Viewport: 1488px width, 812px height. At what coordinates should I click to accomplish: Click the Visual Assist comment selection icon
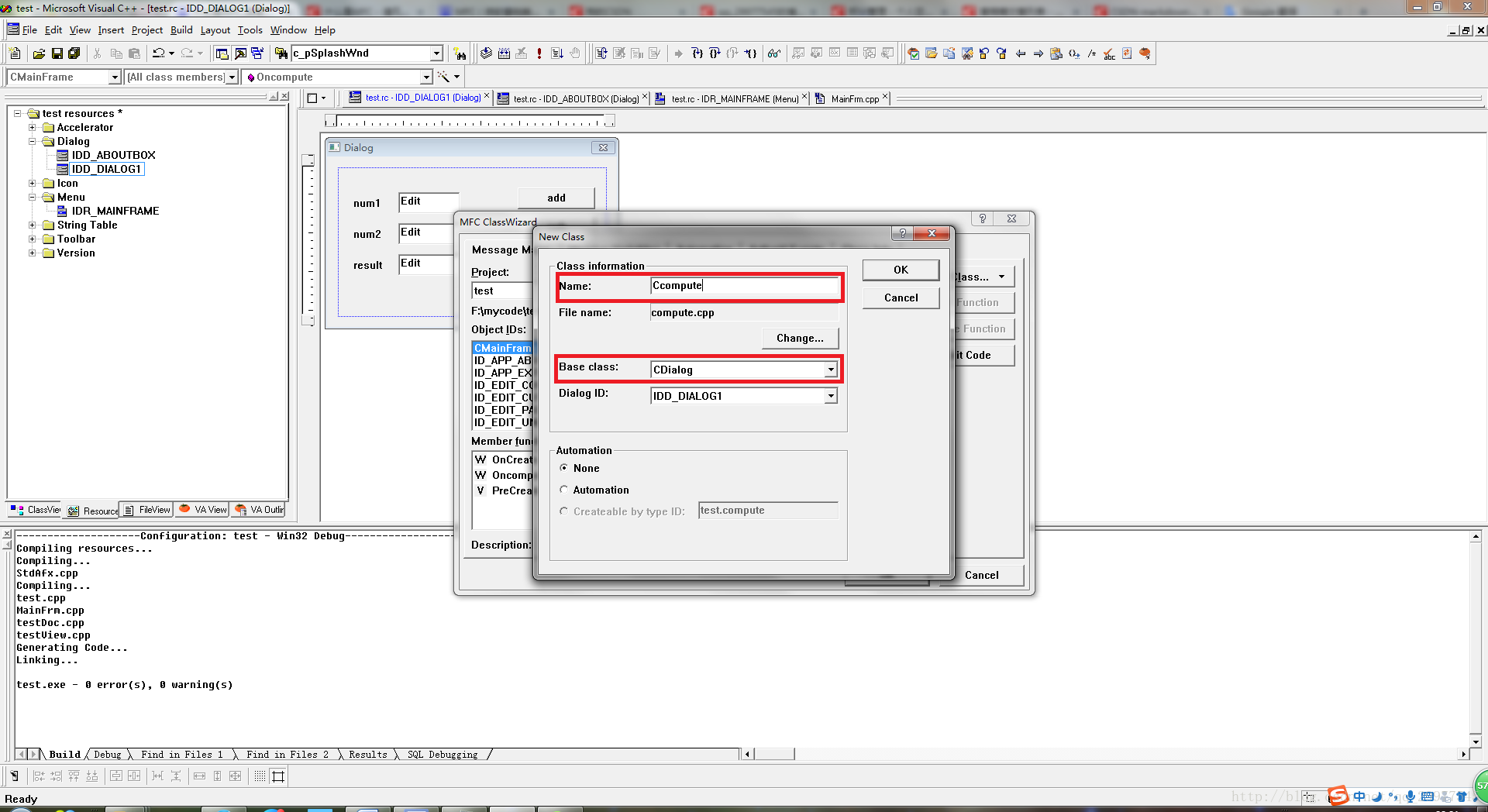click(1091, 53)
